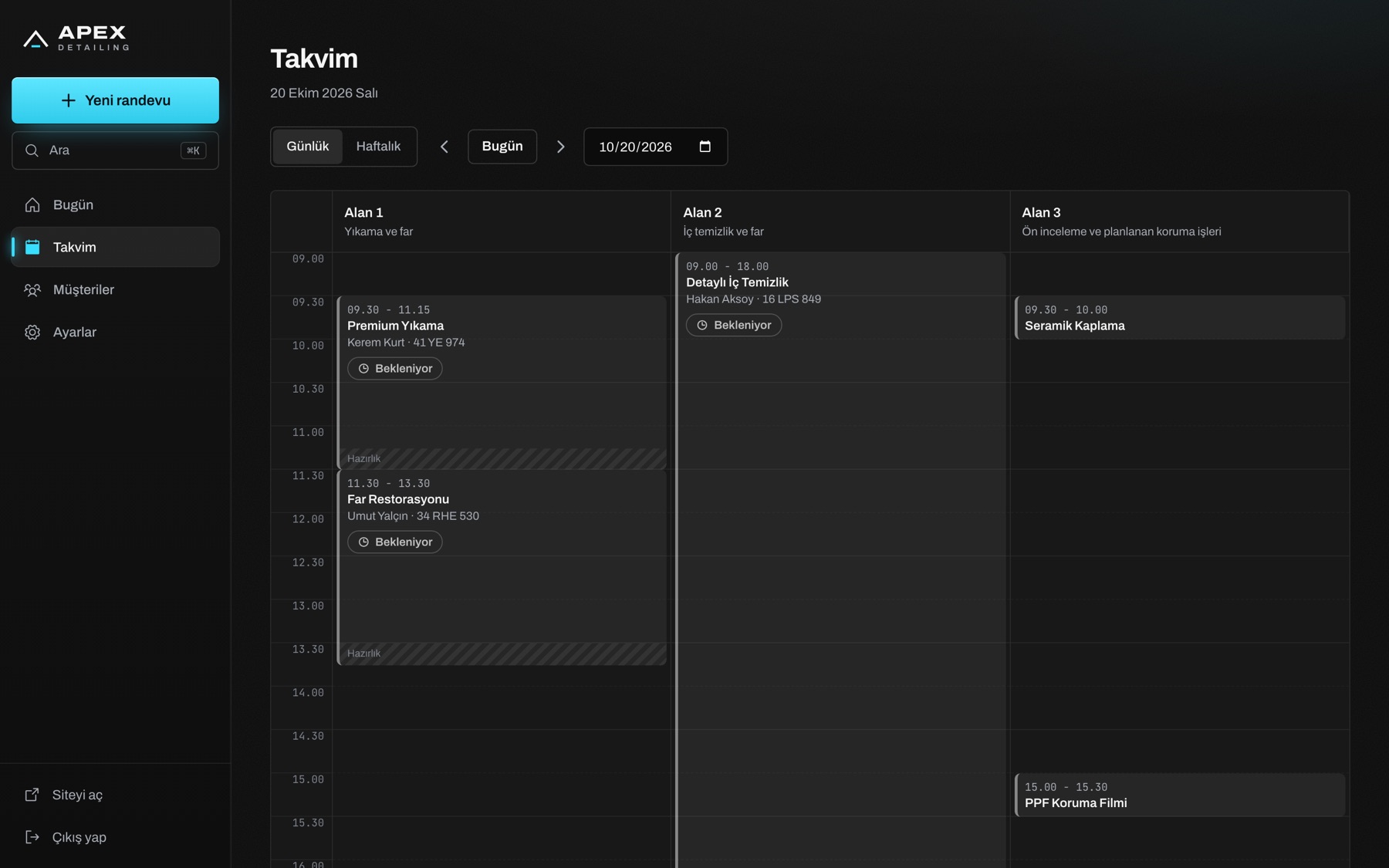This screenshot has width=1389, height=868.
Task: Click the logout icon beside Çıkış yap
Action: (x=32, y=837)
